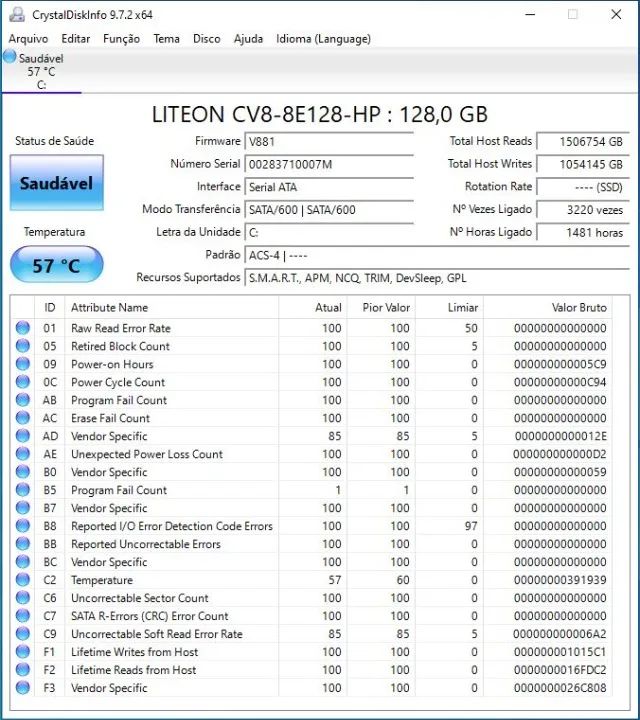This screenshot has width=640, height=720.
Task: Click the transfer mode field SATA/600
Action: pyautogui.click(x=329, y=210)
